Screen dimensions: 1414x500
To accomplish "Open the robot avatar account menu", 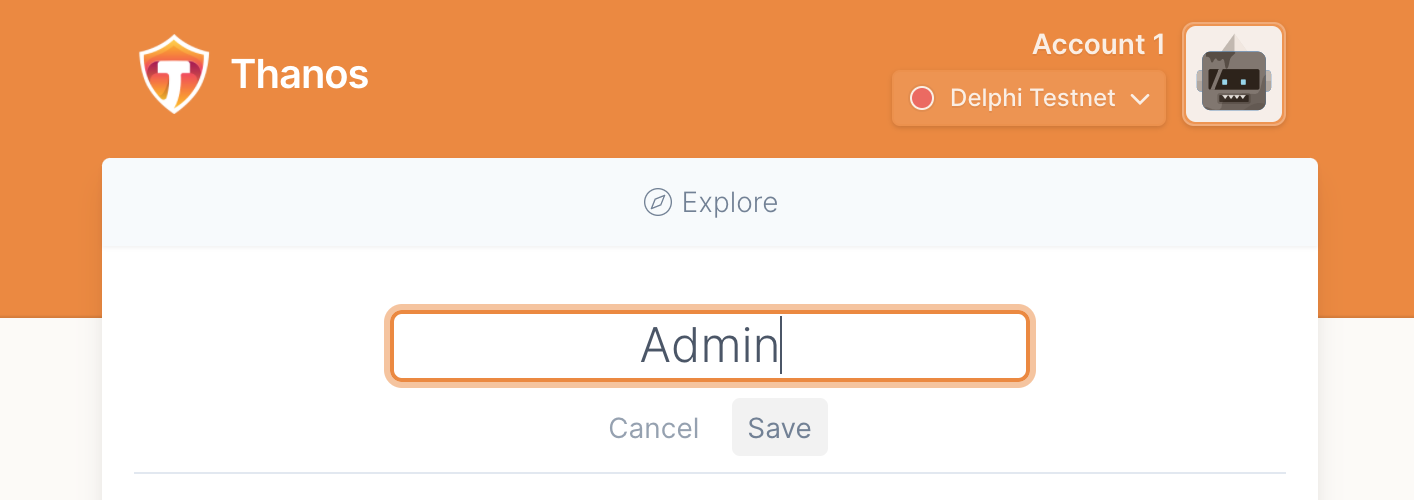I will (1234, 75).
